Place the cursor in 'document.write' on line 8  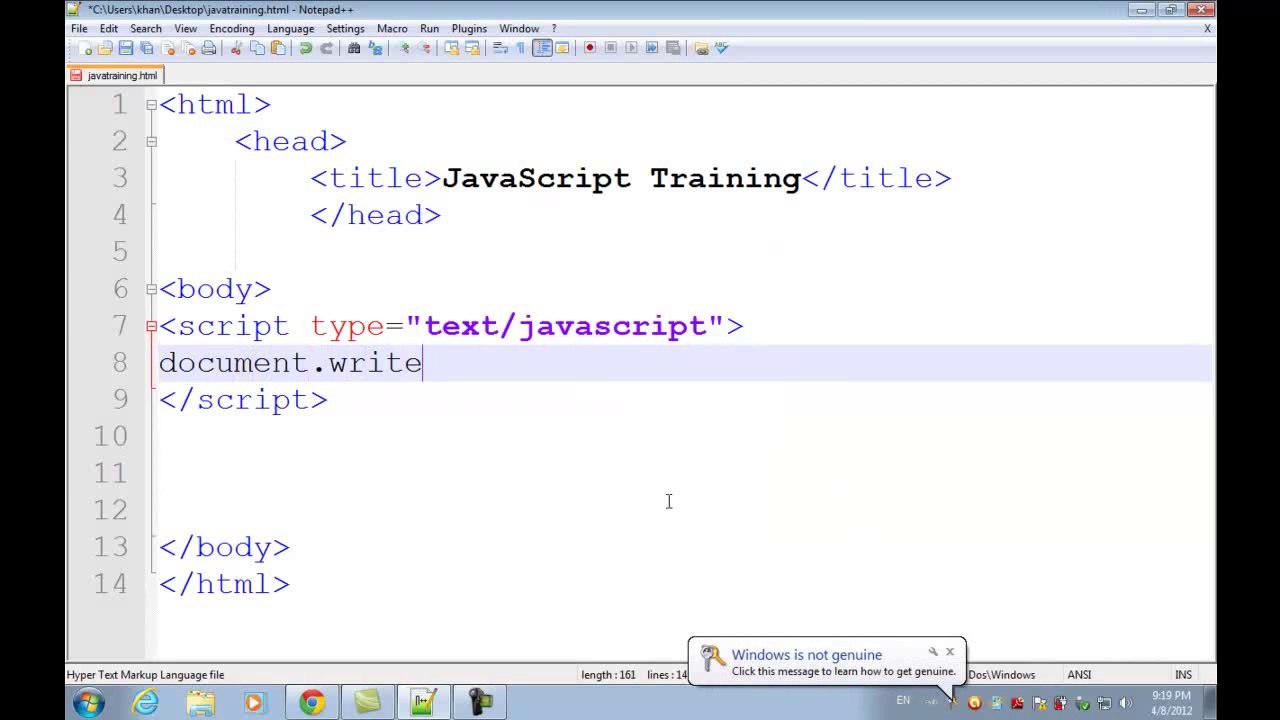point(290,363)
